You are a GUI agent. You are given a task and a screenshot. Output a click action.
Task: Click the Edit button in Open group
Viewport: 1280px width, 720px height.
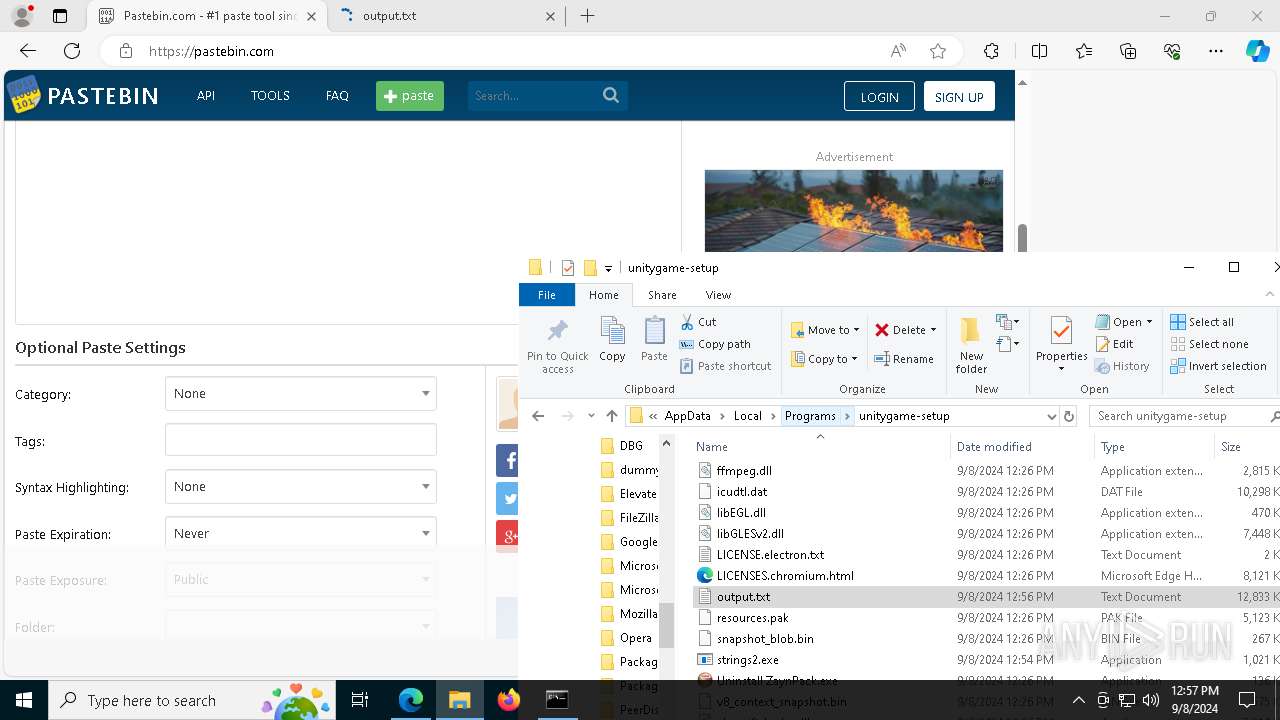[x=1114, y=344]
